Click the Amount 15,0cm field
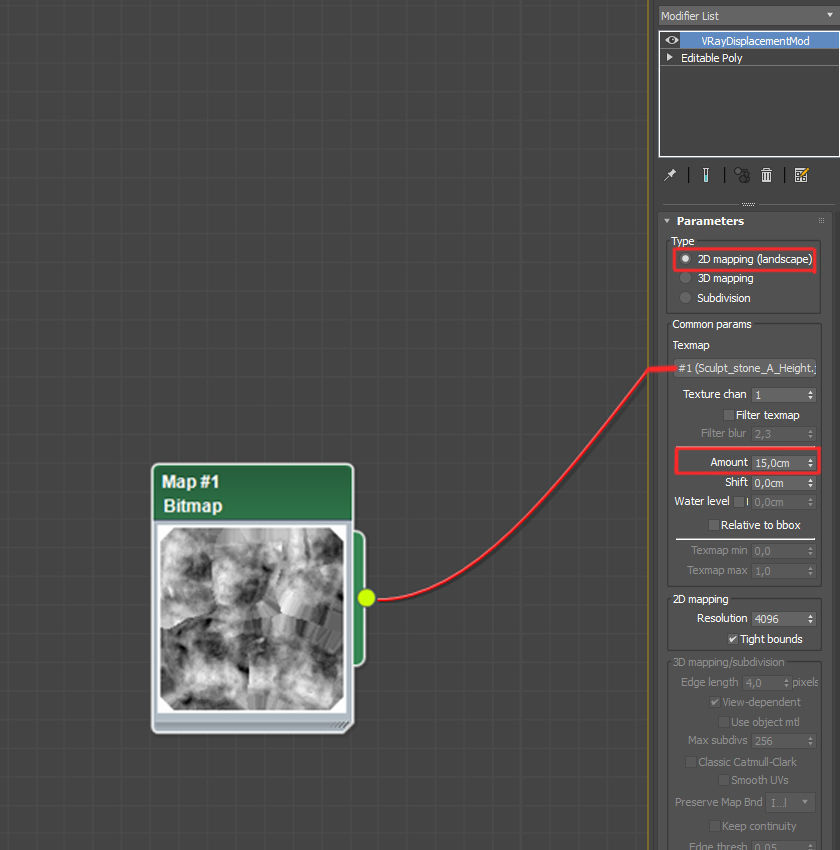The height and width of the screenshot is (850, 840). [x=779, y=463]
